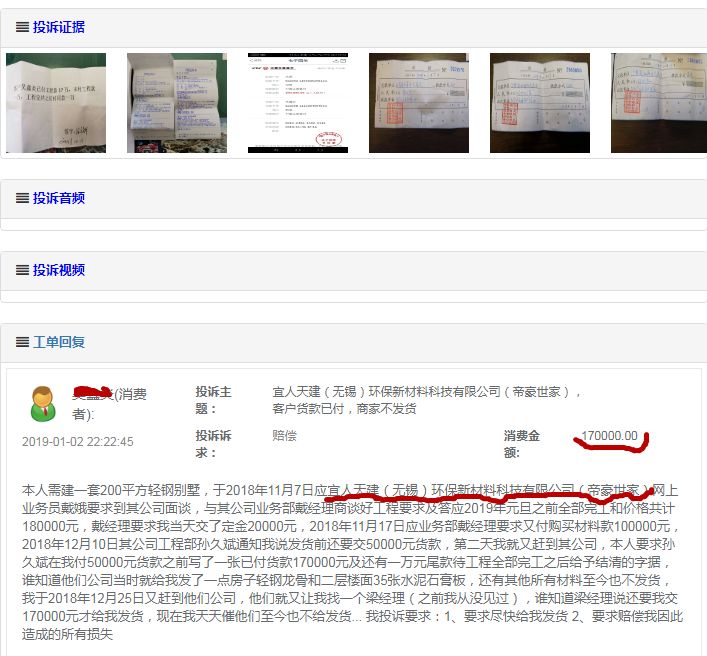Open the 投诉证据 section header
The image size is (707, 656).
(59, 27)
